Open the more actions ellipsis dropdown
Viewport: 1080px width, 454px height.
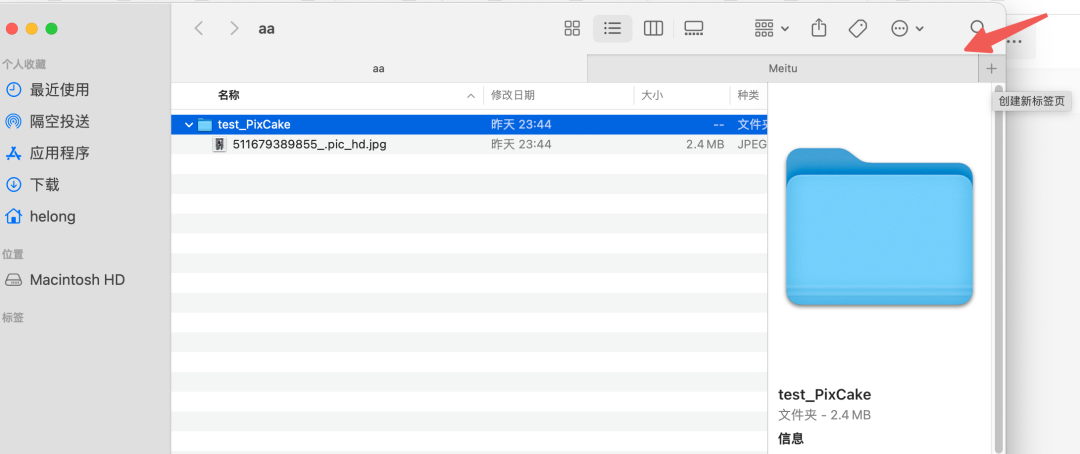coord(906,29)
